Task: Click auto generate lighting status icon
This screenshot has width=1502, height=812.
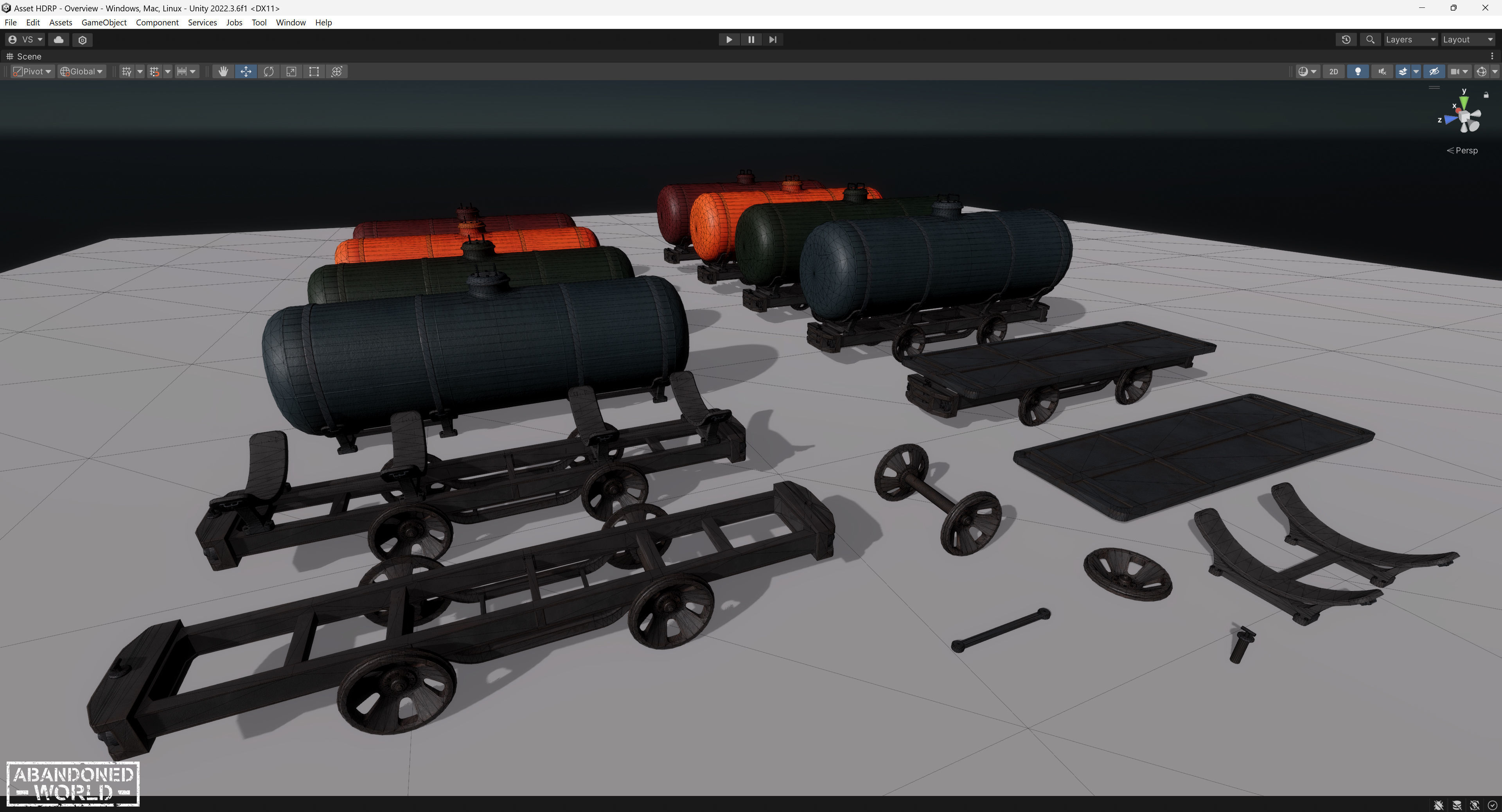Action: pos(1475,805)
